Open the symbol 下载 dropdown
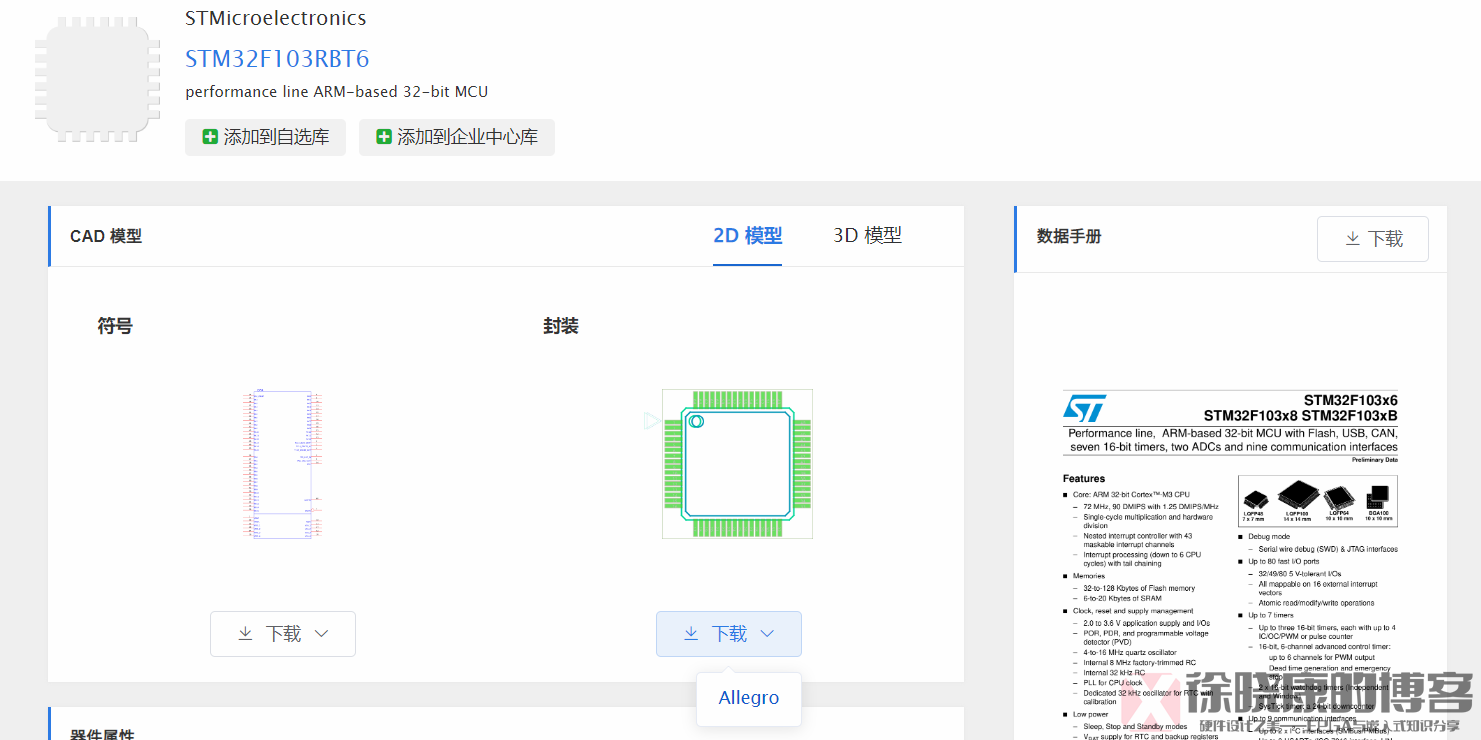 283,634
